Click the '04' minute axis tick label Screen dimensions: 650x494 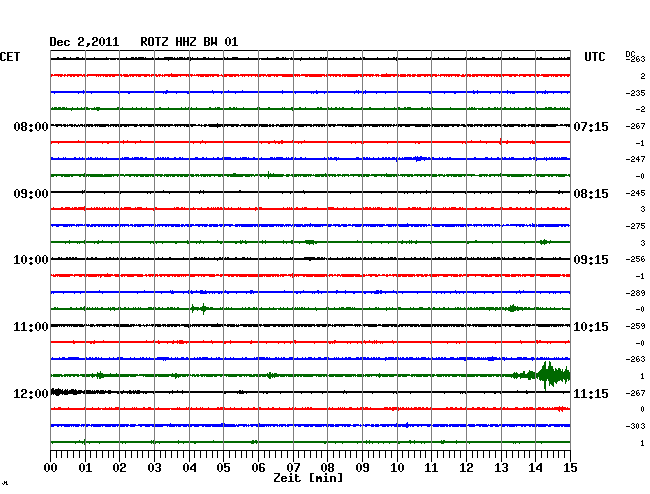[189, 467]
